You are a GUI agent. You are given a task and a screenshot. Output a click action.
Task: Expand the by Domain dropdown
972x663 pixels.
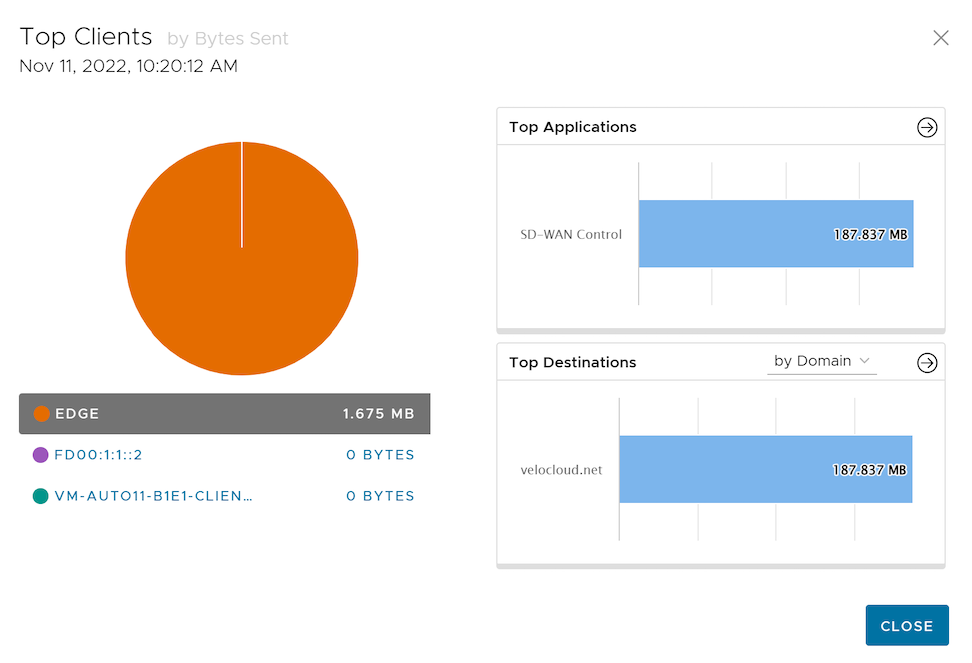pos(820,361)
